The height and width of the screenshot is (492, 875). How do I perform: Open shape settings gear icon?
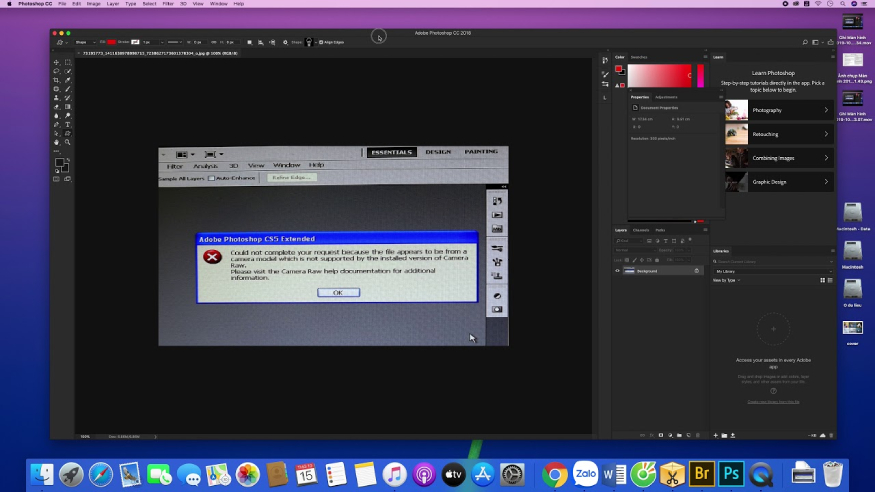[285, 42]
